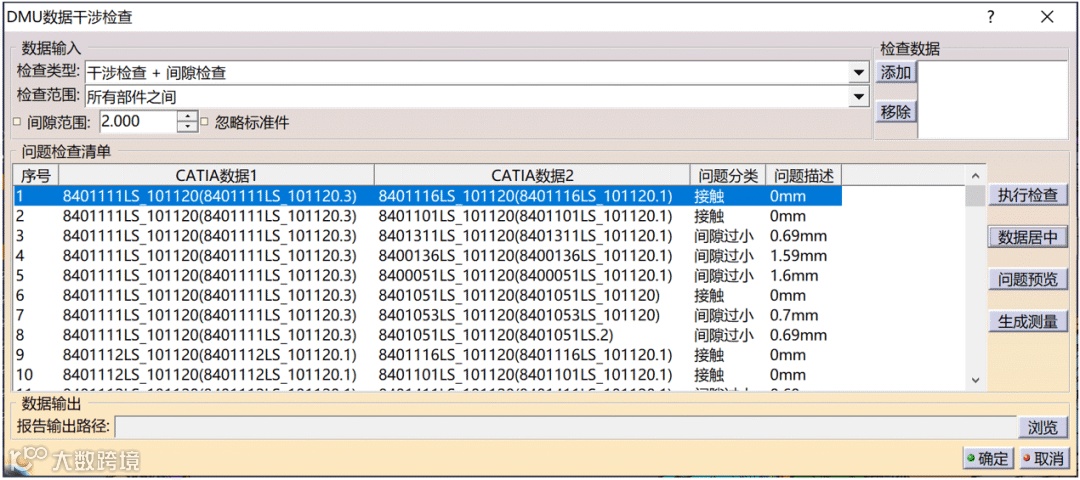The height and width of the screenshot is (480, 1080).
Task: Click the 浏览 button
Action: (1043, 427)
